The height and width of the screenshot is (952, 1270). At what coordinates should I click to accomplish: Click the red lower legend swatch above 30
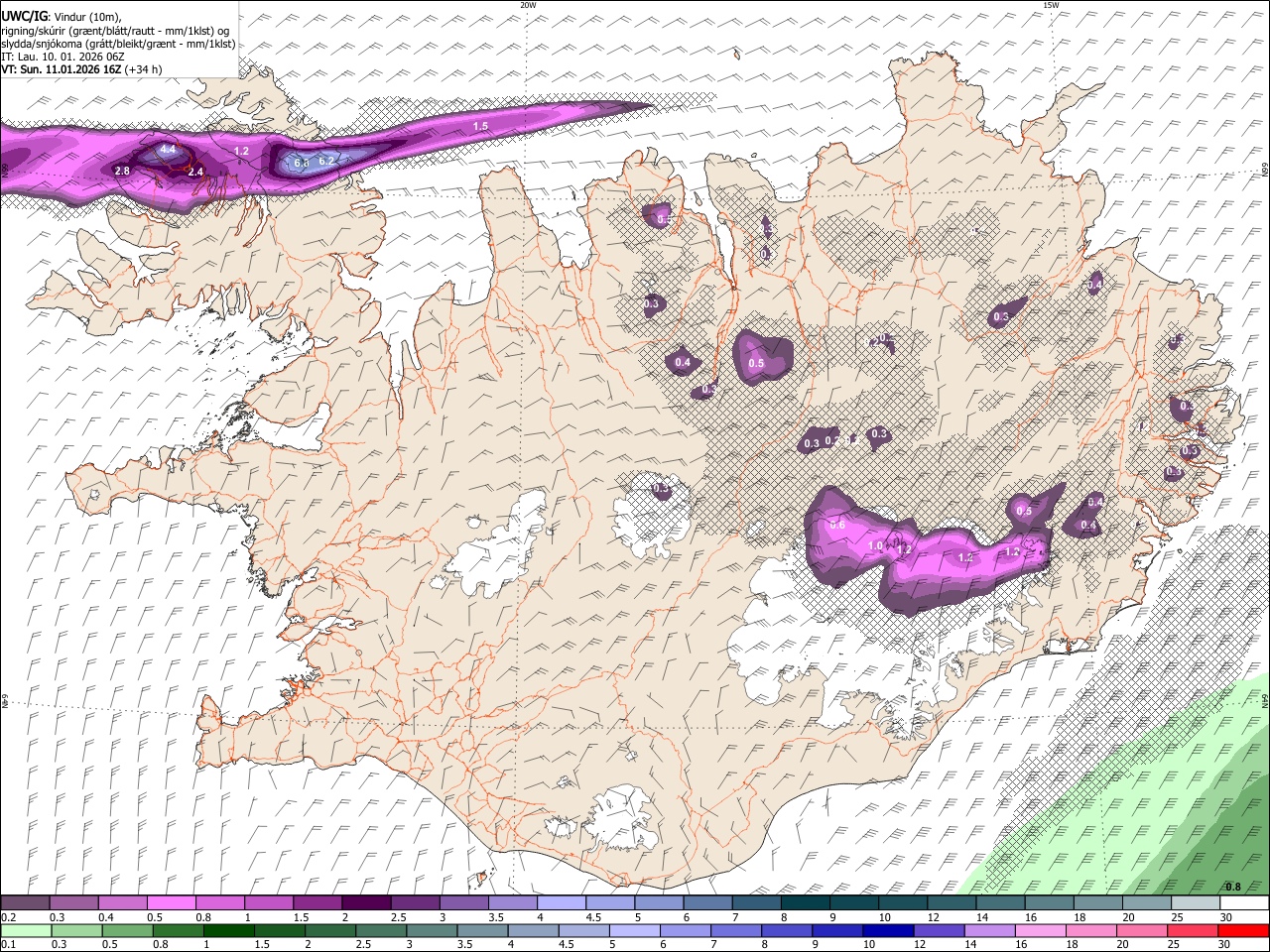pyautogui.click(x=1244, y=930)
